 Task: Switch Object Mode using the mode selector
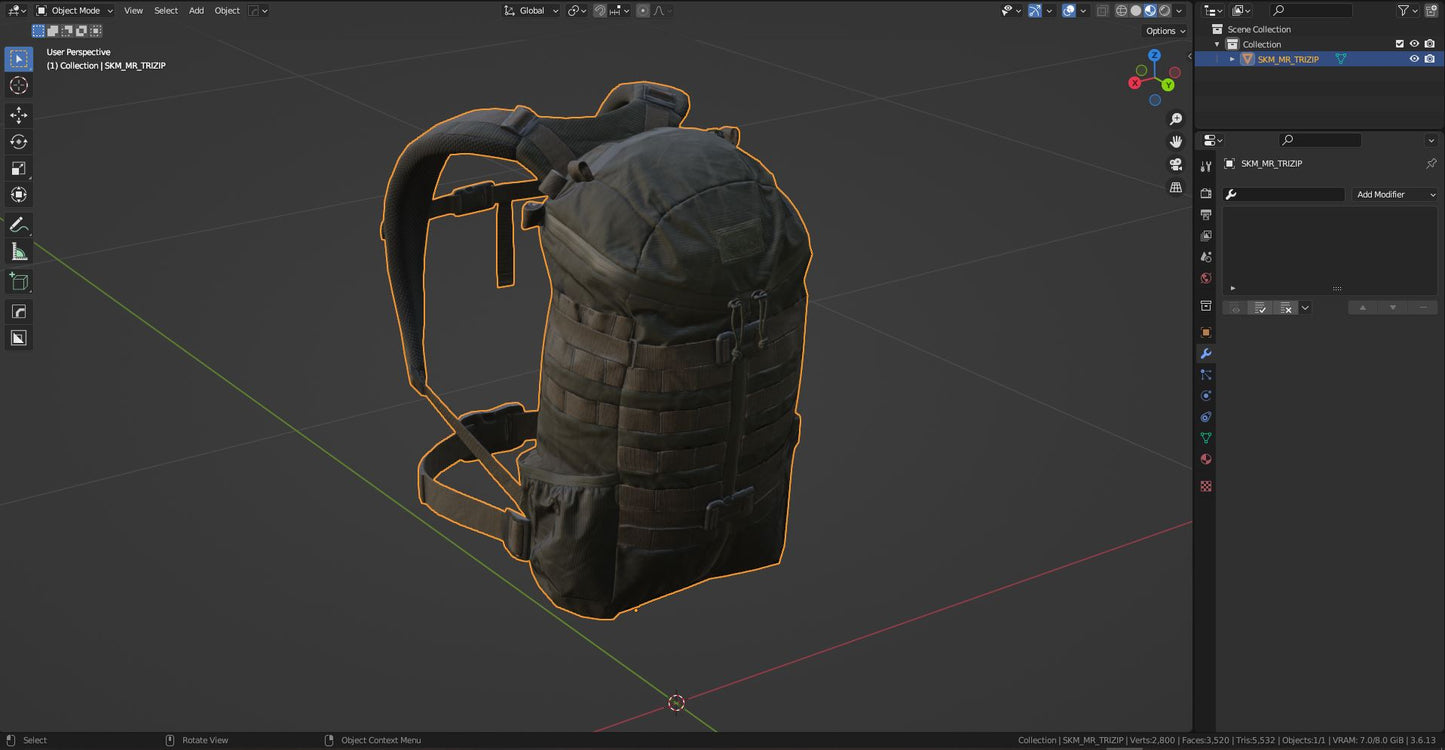74,11
